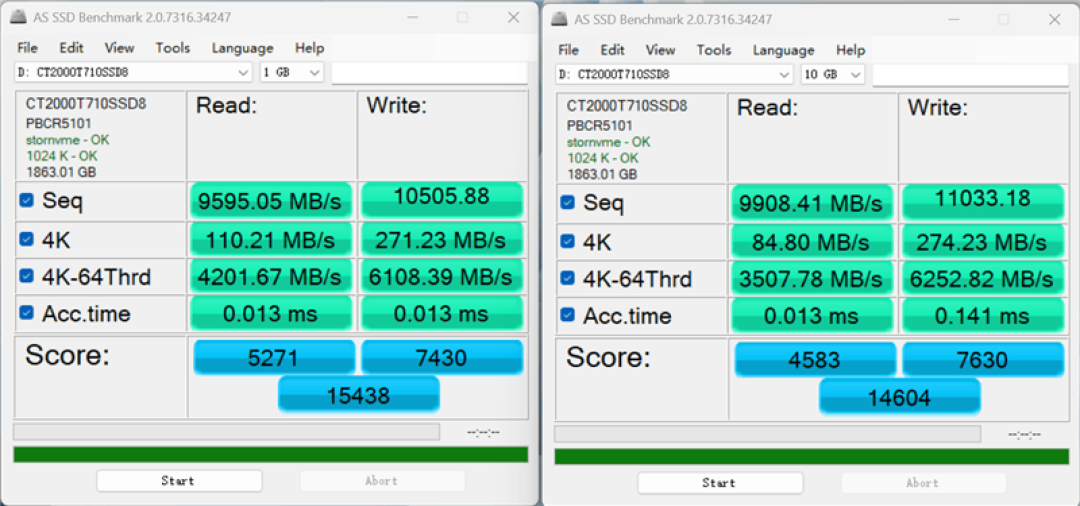
Task: Click the AS SSD app icon in left window title bar
Action: click(20, 17)
